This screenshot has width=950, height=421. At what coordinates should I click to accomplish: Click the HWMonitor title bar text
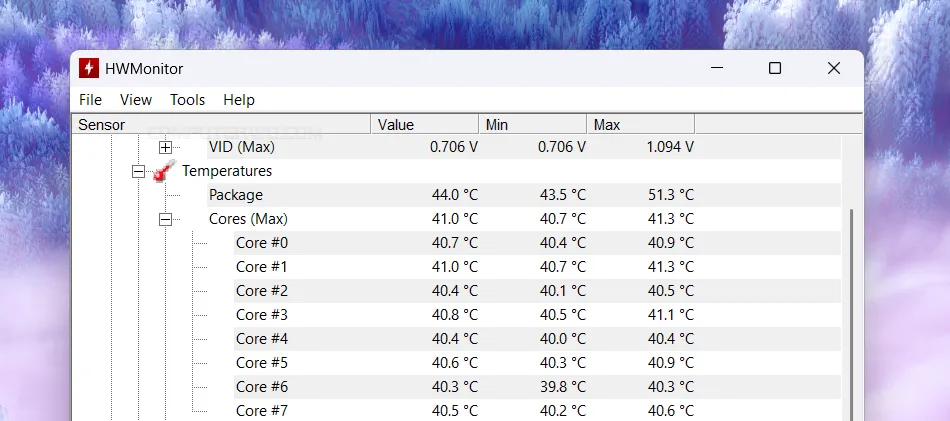(x=144, y=68)
